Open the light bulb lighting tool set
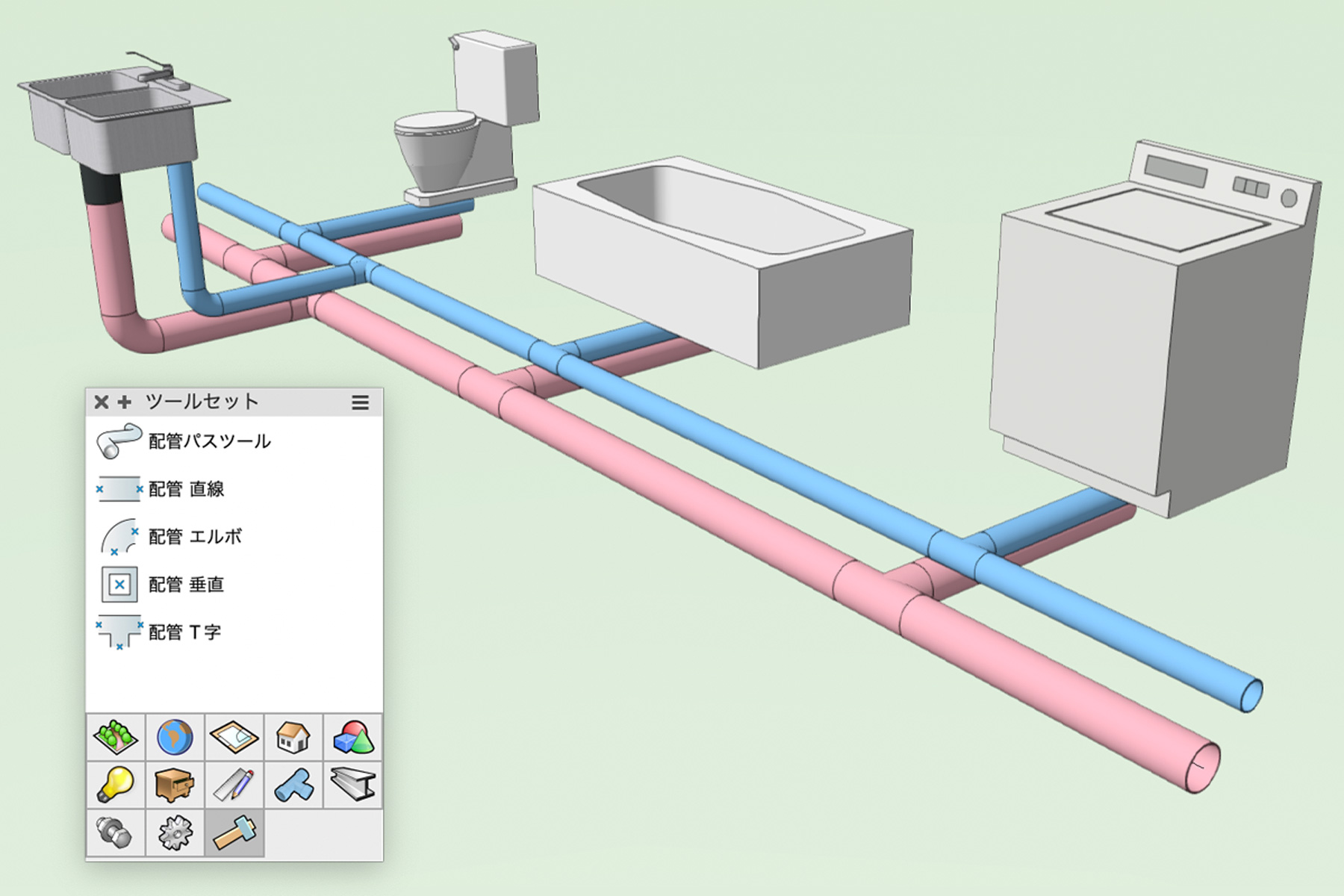 [x=116, y=785]
